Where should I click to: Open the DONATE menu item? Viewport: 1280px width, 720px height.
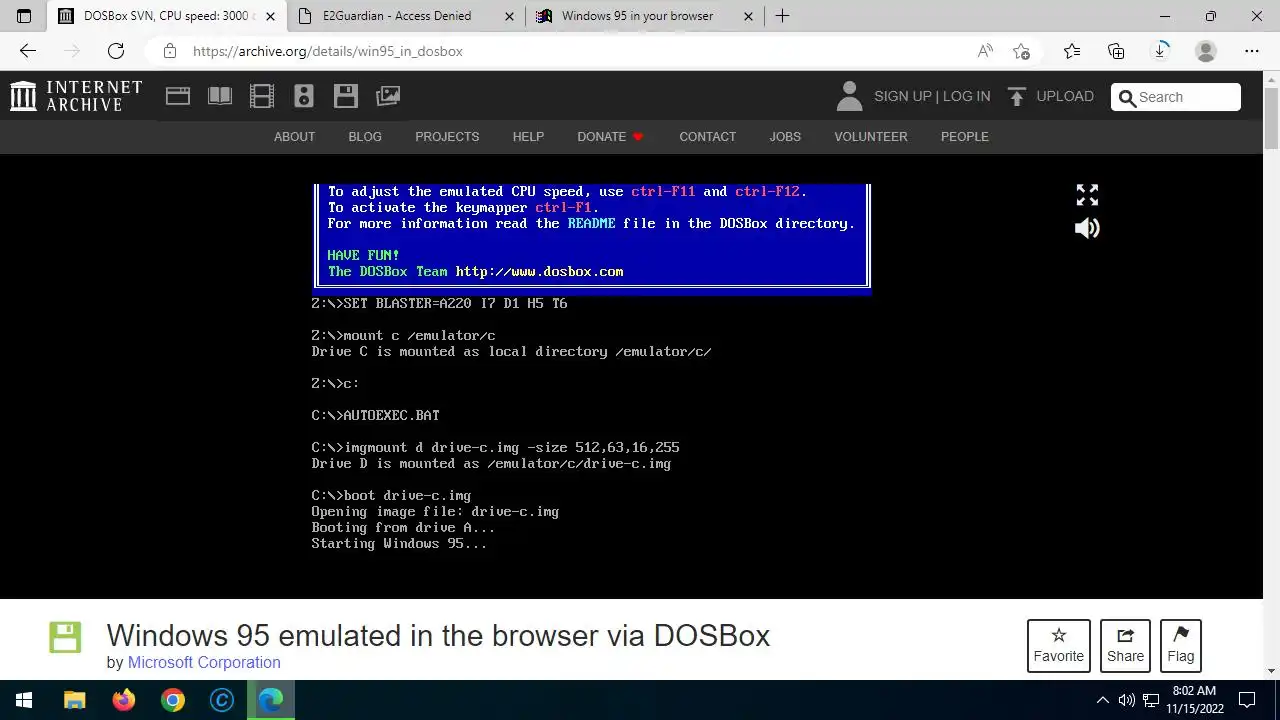click(x=610, y=136)
